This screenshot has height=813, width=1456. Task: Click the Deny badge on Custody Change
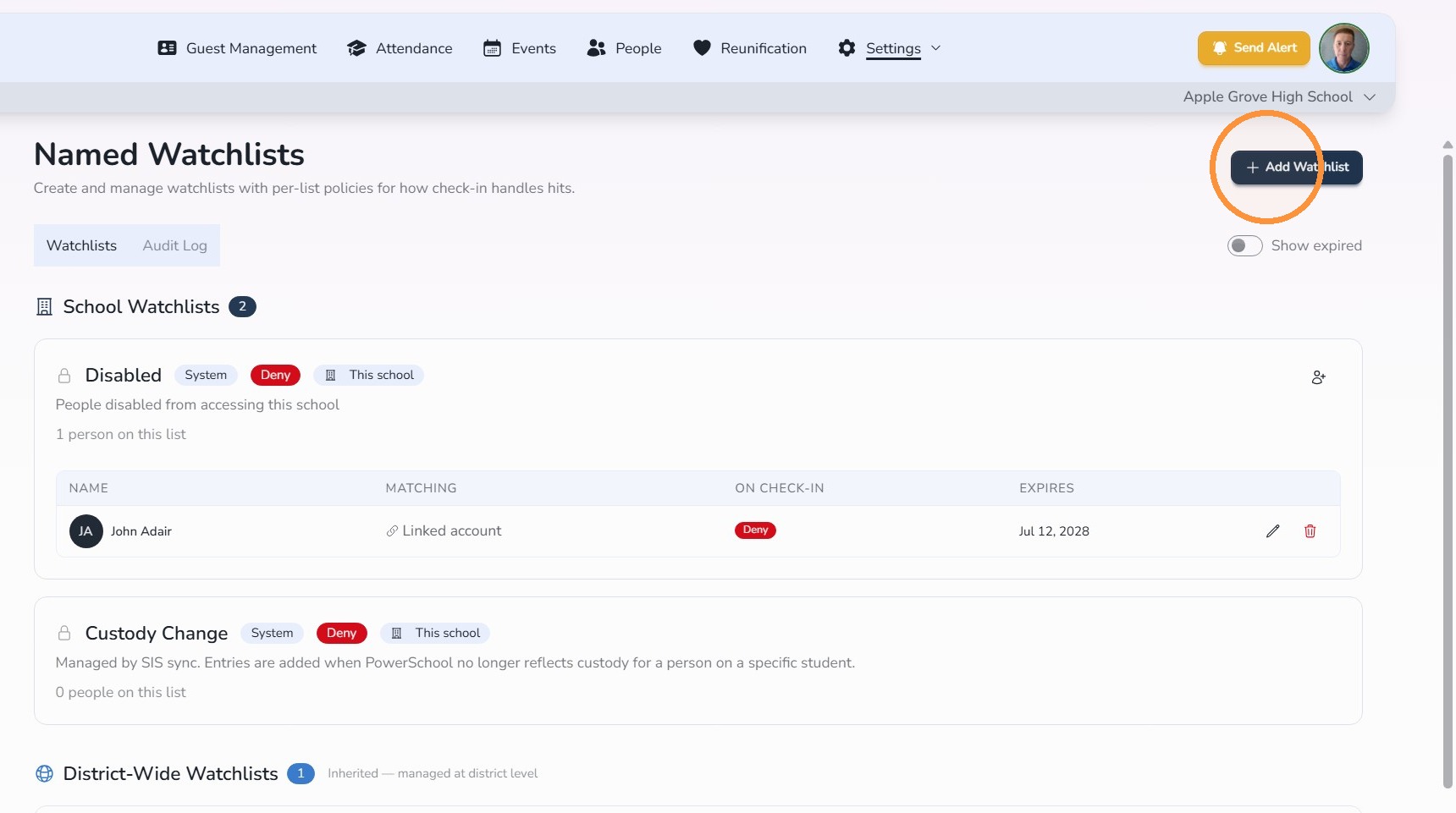(341, 633)
